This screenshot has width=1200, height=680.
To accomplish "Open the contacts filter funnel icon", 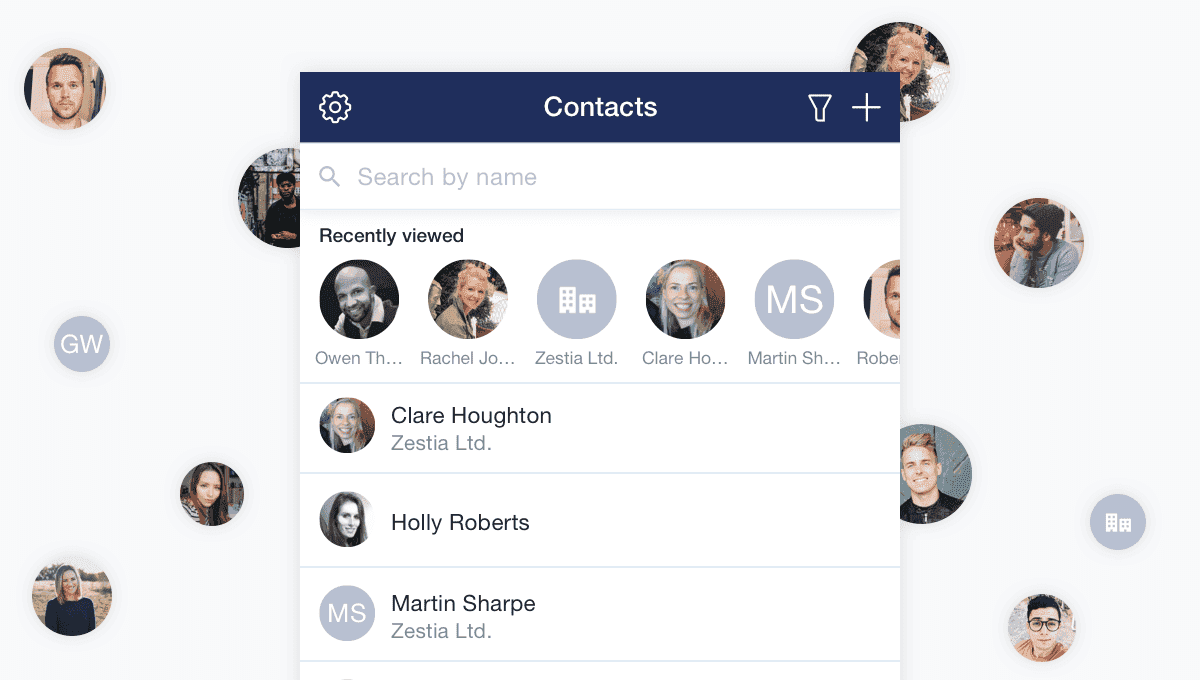I will click(820, 108).
